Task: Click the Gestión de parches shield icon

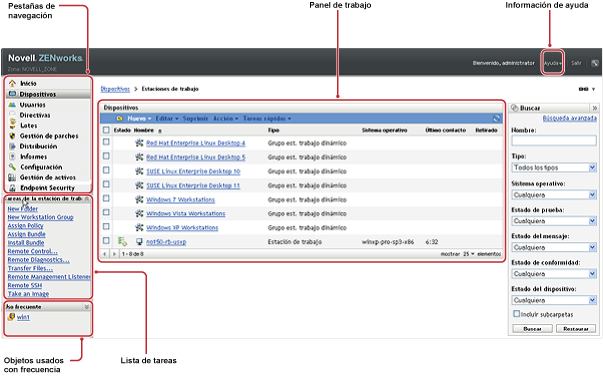Action: (x=12, y=136)
